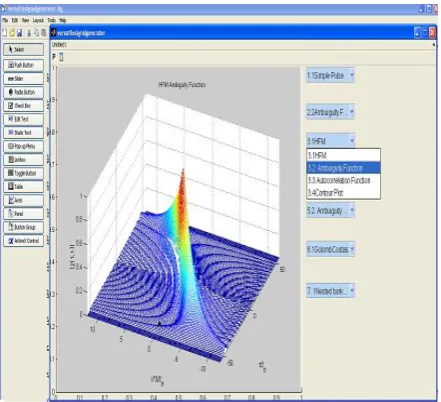
Task: Click the peak of the 3D ambiguity plot
Action: 183,171
